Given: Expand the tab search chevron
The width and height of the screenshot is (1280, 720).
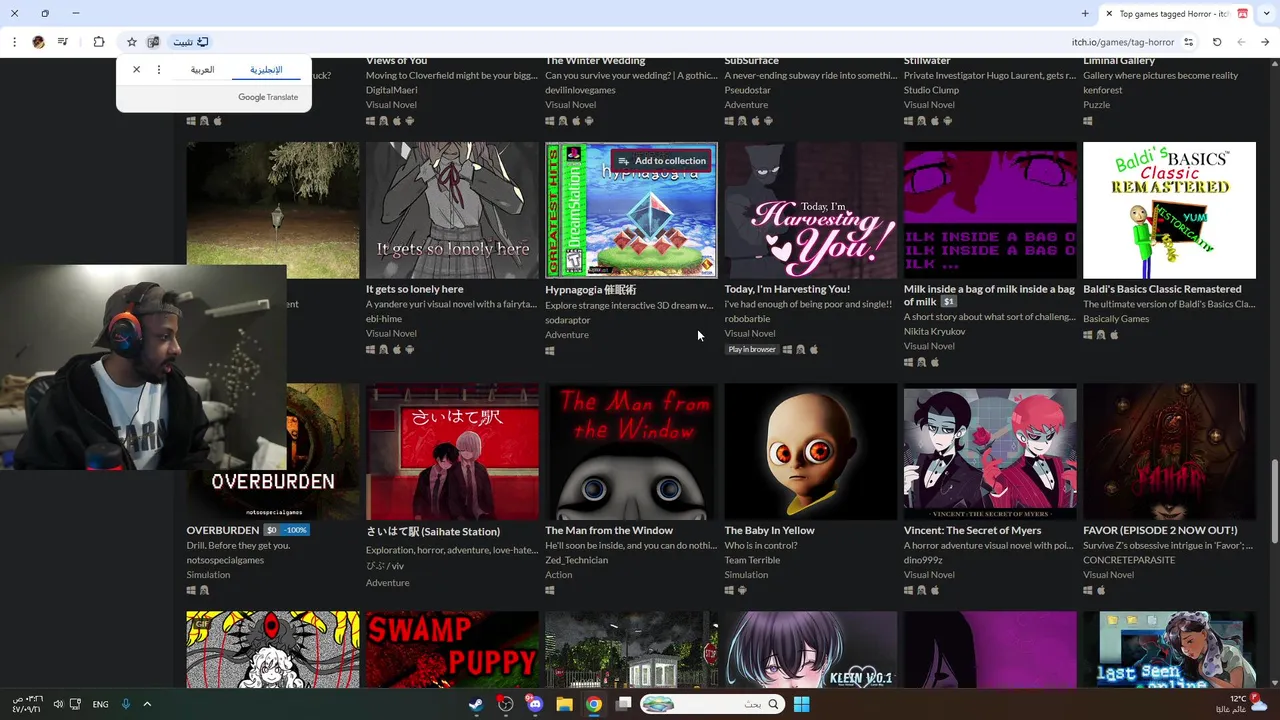Looking at the screenshot, I should tap(1266, 13).
